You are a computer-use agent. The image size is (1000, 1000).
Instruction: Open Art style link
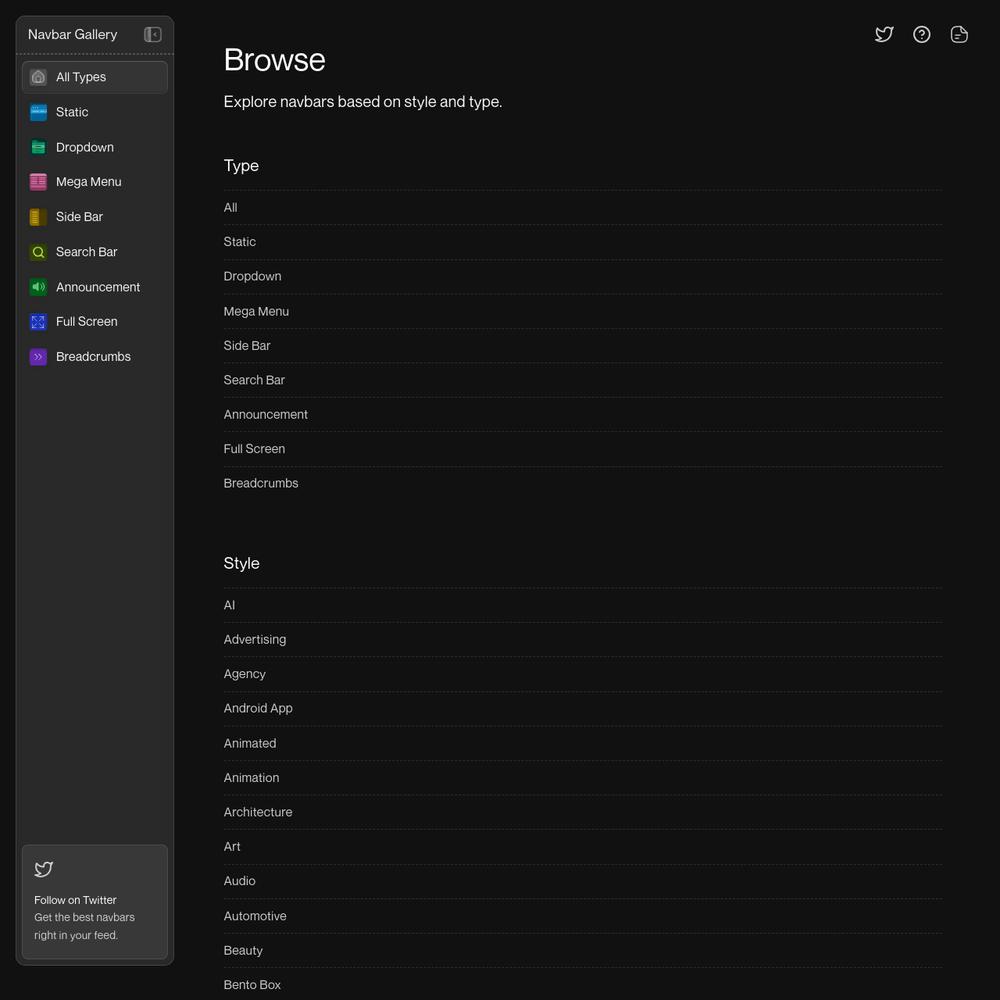point(232,847)
